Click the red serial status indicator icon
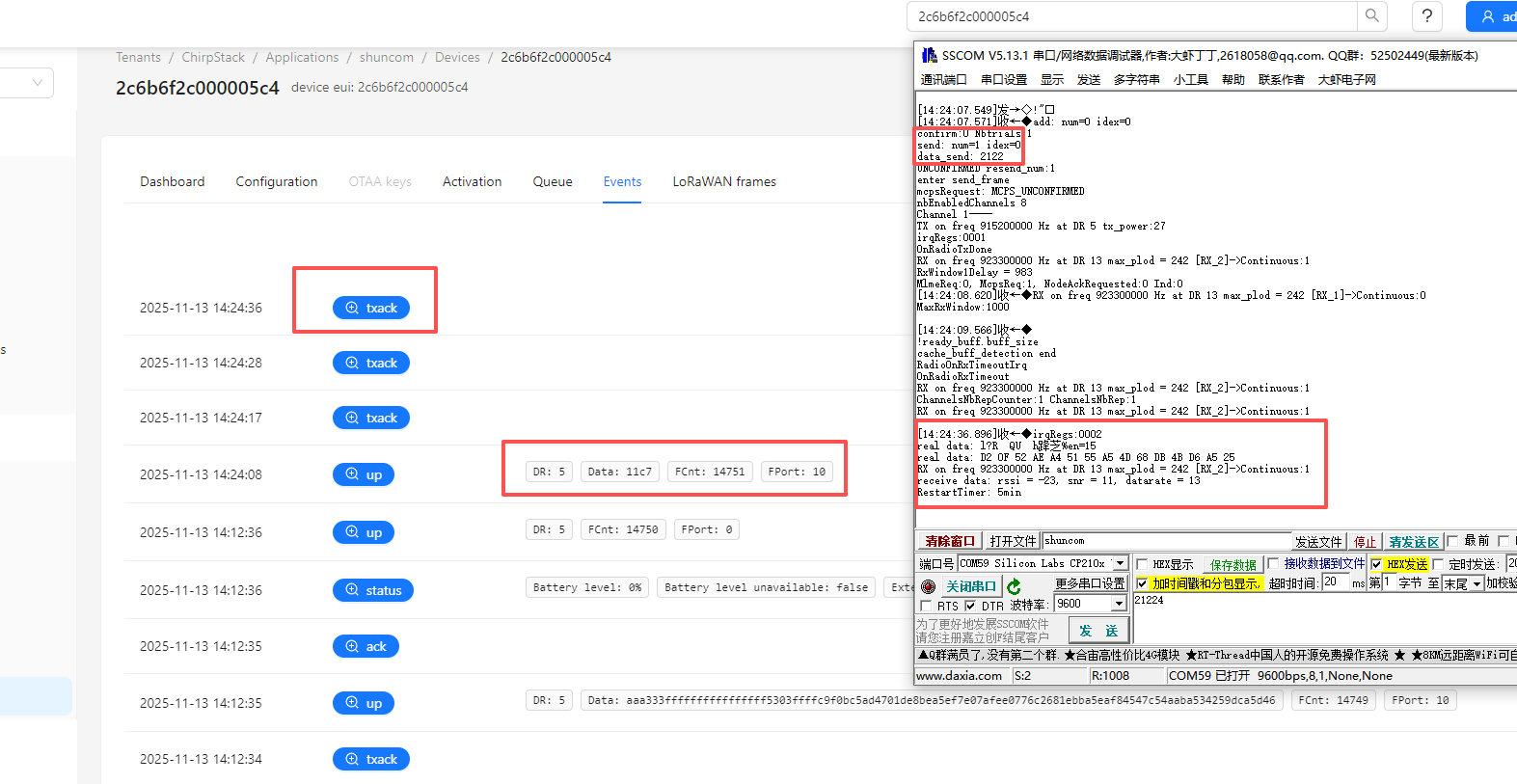Viewport: 1517px width, 784px height. point(928,586)
